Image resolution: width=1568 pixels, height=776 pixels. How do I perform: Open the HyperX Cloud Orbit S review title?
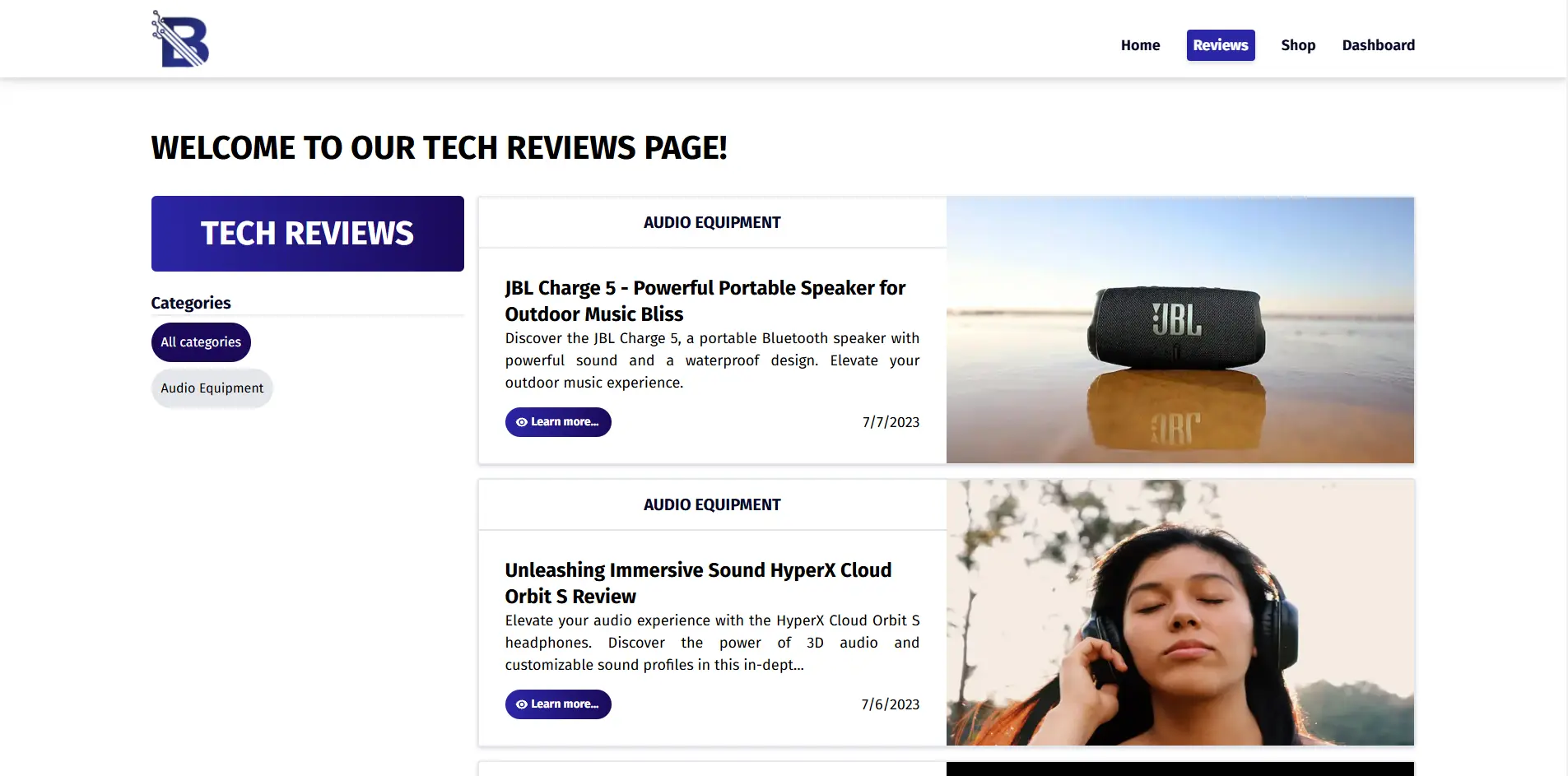coord(698,583)
